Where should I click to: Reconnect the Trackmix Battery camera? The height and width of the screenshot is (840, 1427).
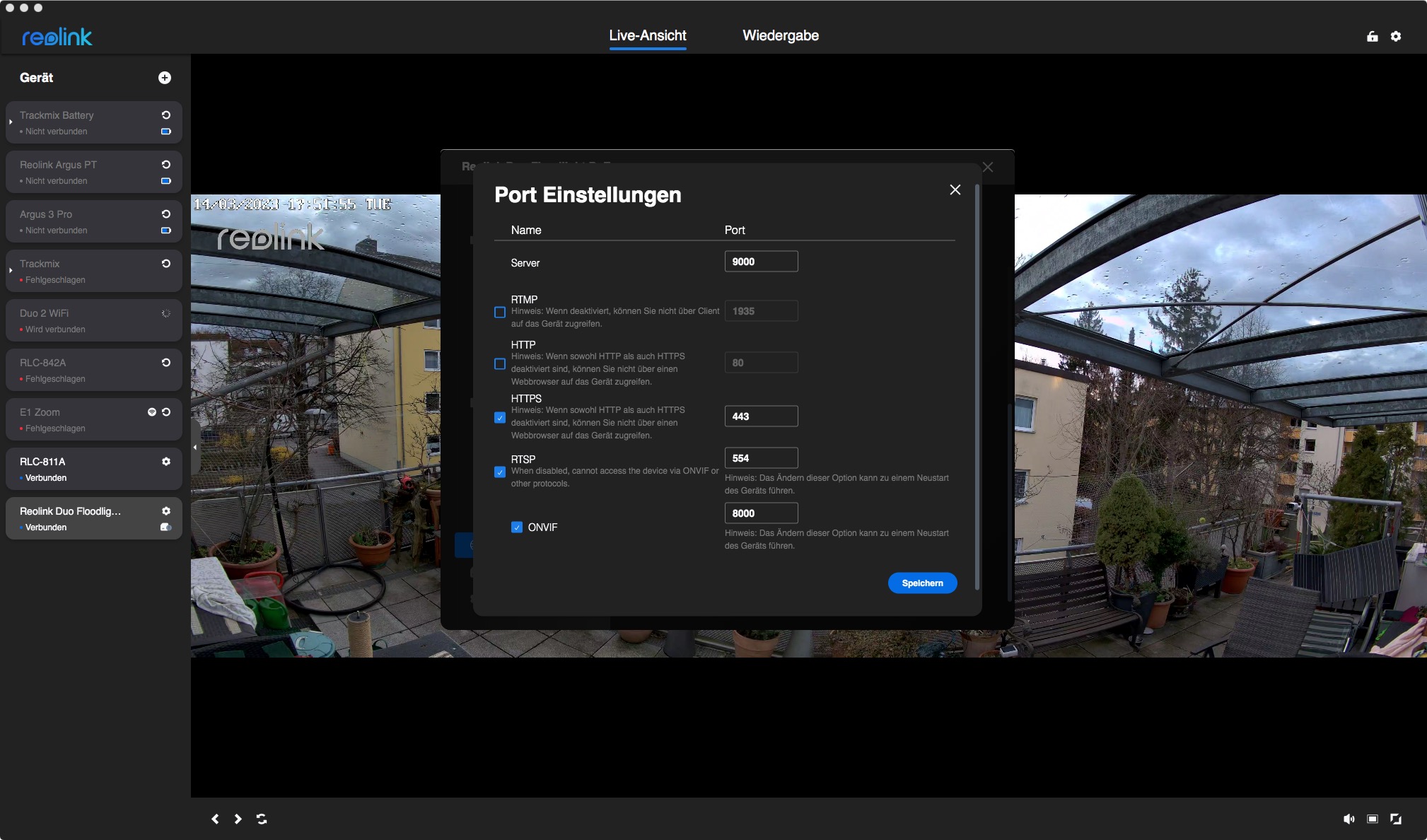(166, 115)
